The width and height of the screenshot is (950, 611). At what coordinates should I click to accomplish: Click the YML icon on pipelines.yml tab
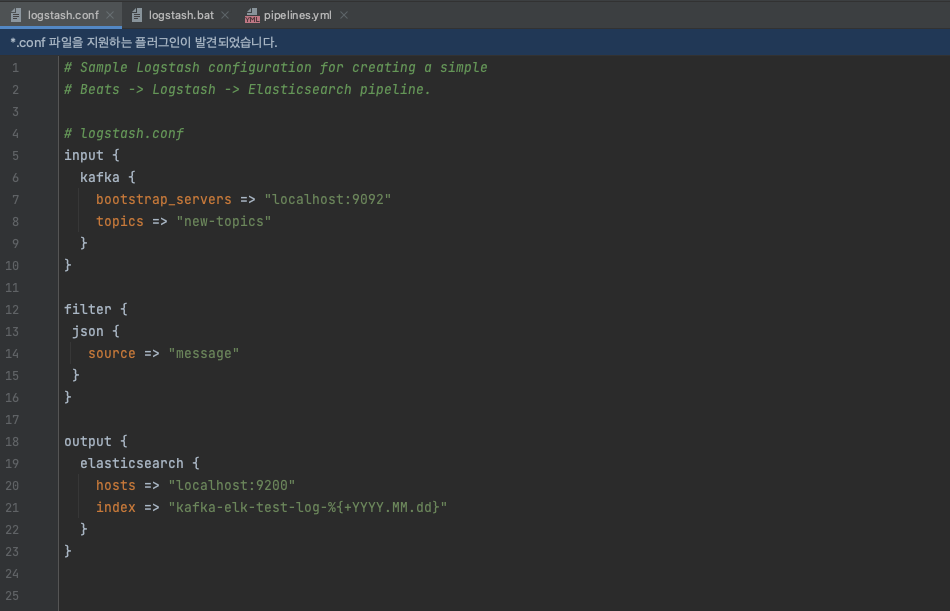tap(252, 16)
